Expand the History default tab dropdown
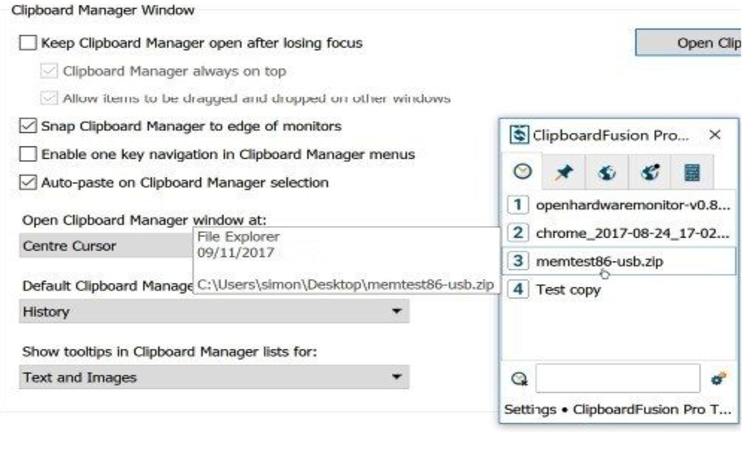The width and height of the screenshot is (750, 450). pyautogui.click(x=214, y=312)
